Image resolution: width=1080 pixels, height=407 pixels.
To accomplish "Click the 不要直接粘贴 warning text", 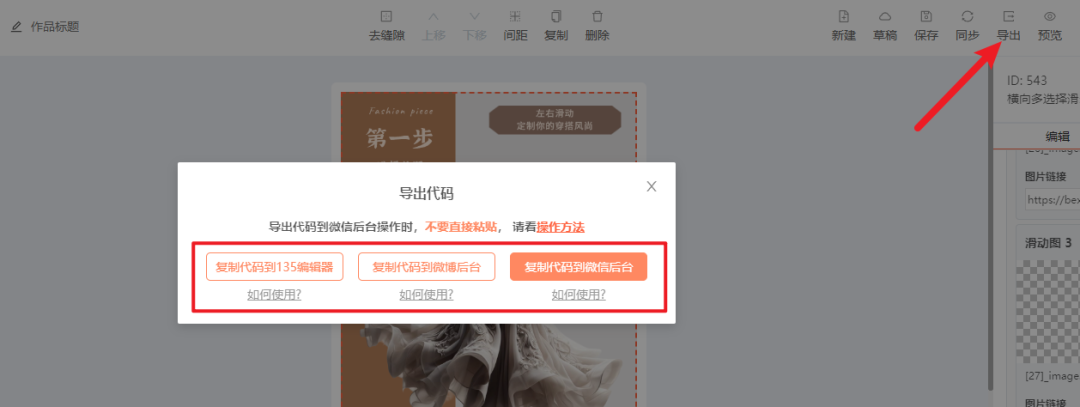I will coord(461,227).
